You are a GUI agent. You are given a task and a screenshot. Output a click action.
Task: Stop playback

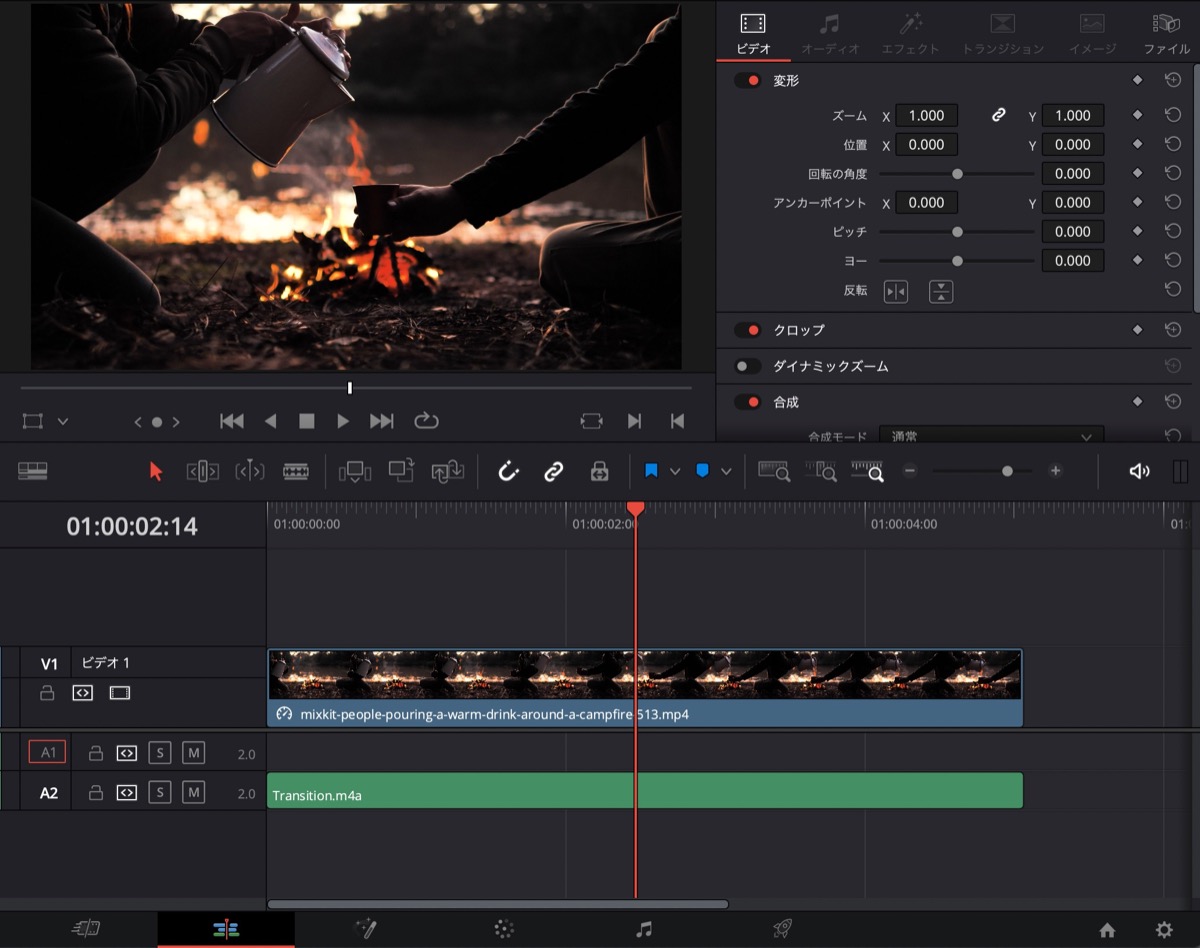click(x=307, y=421)
